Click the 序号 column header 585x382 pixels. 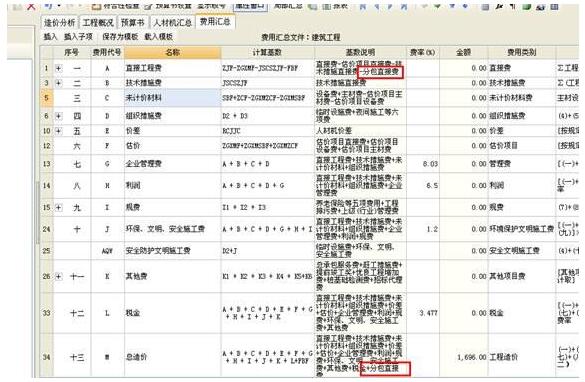72,53
